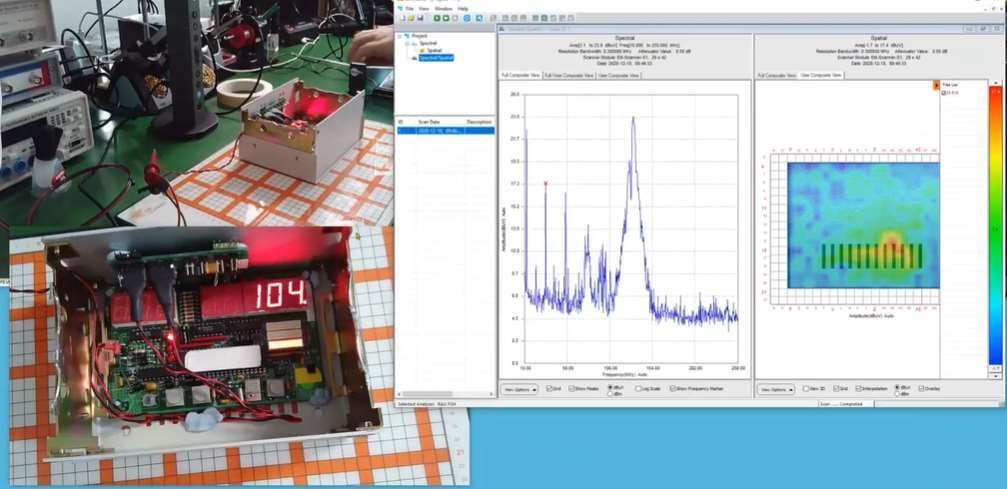Open View Options dropdown under spatial map

(x=776, y=389)
